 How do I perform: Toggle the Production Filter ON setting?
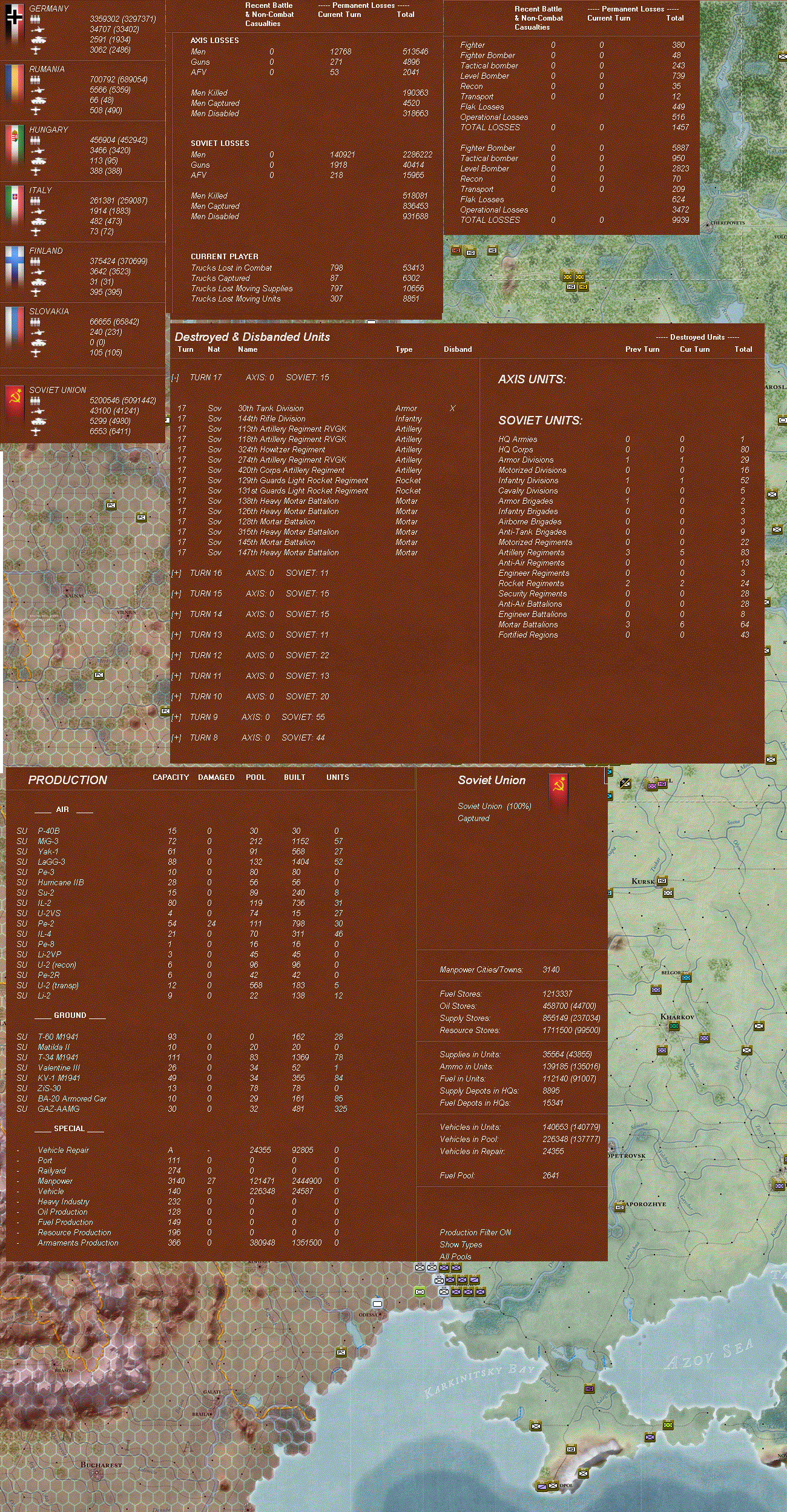click(475, 1232)
